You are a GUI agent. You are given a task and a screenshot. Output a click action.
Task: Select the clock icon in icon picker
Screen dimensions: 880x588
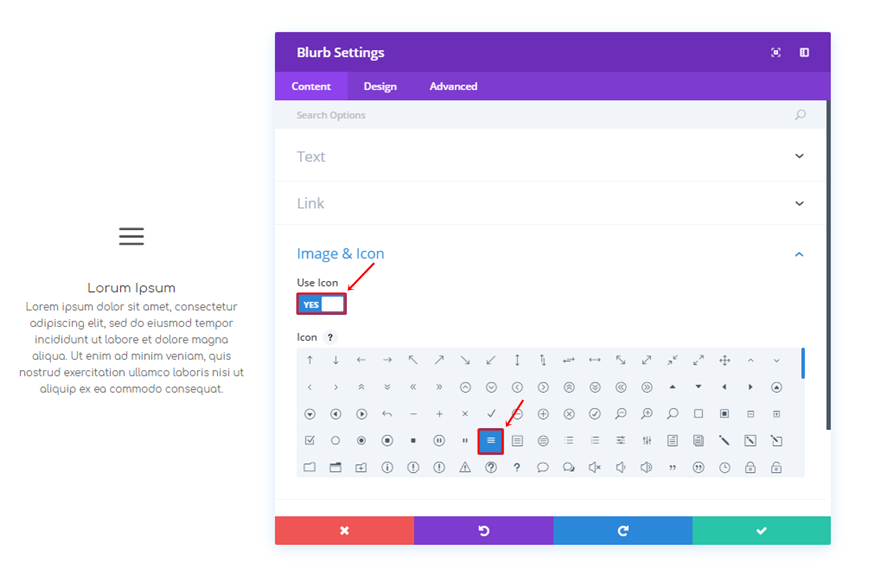coord(724,467)
